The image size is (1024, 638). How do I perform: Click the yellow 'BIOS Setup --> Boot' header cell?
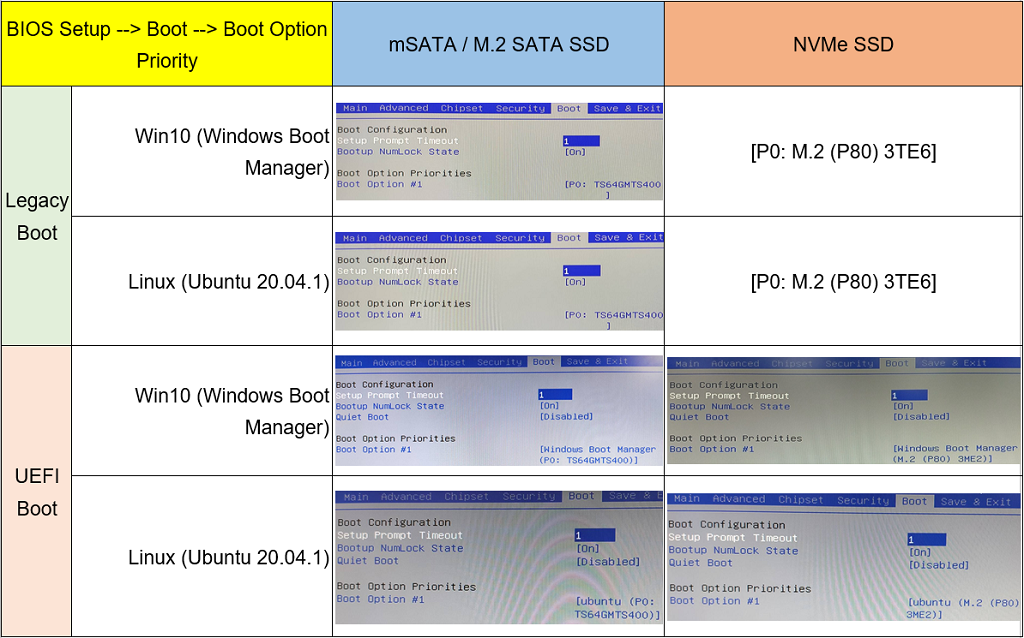tap(167, 44)
